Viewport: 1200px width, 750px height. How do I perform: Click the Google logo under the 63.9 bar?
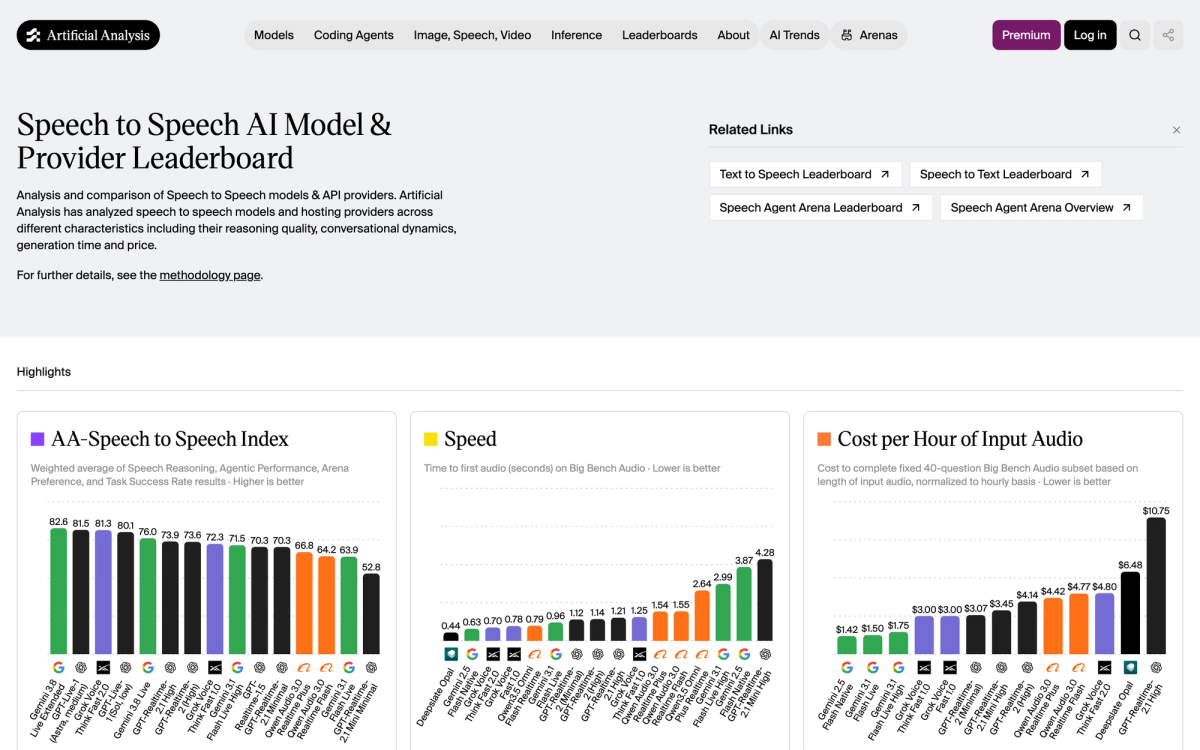pyautogui.click(x=349, y=667)
